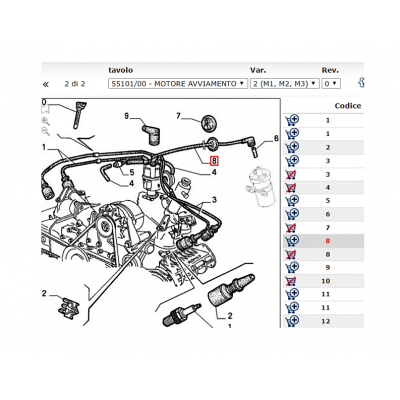Click crossed-out cart icon for black code 8
Viewport: 400px width, 400px height.
click(291, 254)
